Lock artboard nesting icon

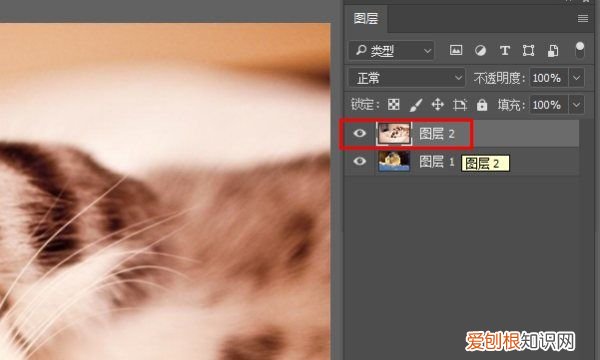pyautogui.click(x=460, y=104)
